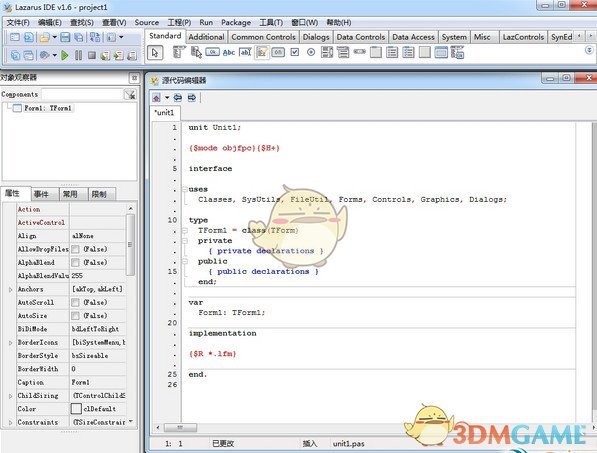
Task: Click the Save icon
Action: click(x=65, y=37)
